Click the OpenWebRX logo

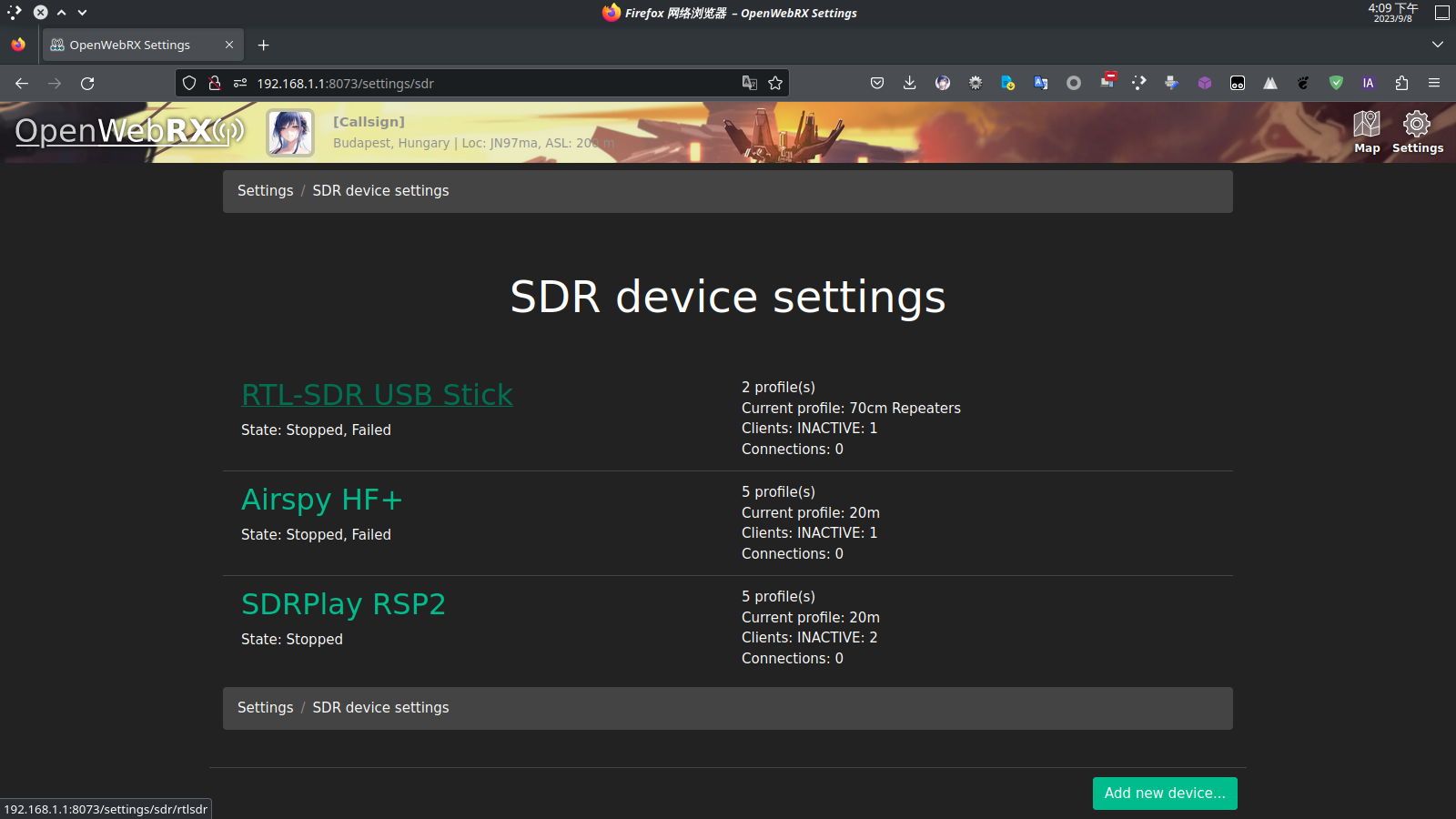(x=127, y=131)
